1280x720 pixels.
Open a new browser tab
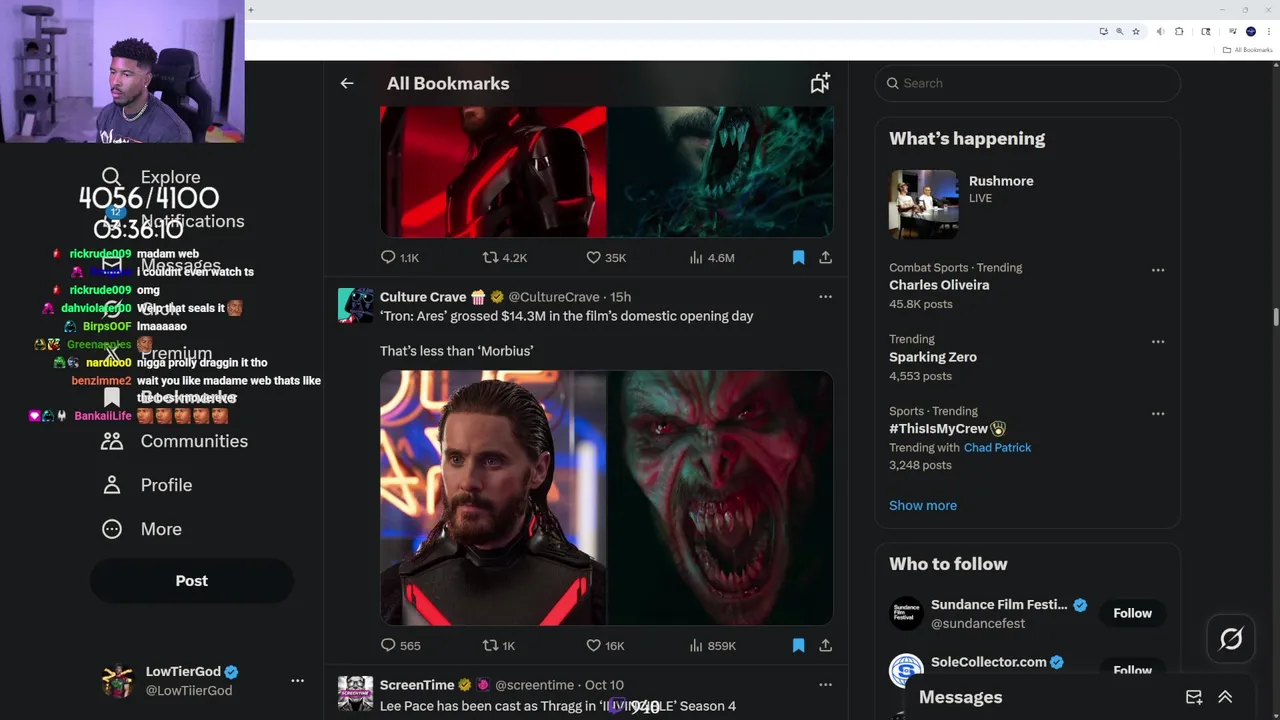[250, 10]
